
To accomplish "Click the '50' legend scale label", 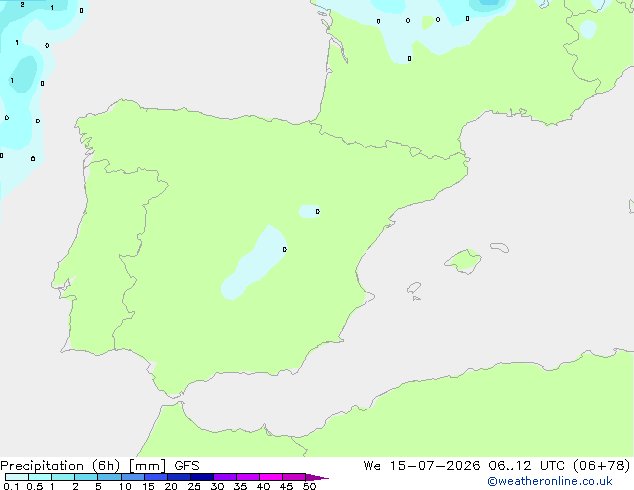I will point(309,486).
